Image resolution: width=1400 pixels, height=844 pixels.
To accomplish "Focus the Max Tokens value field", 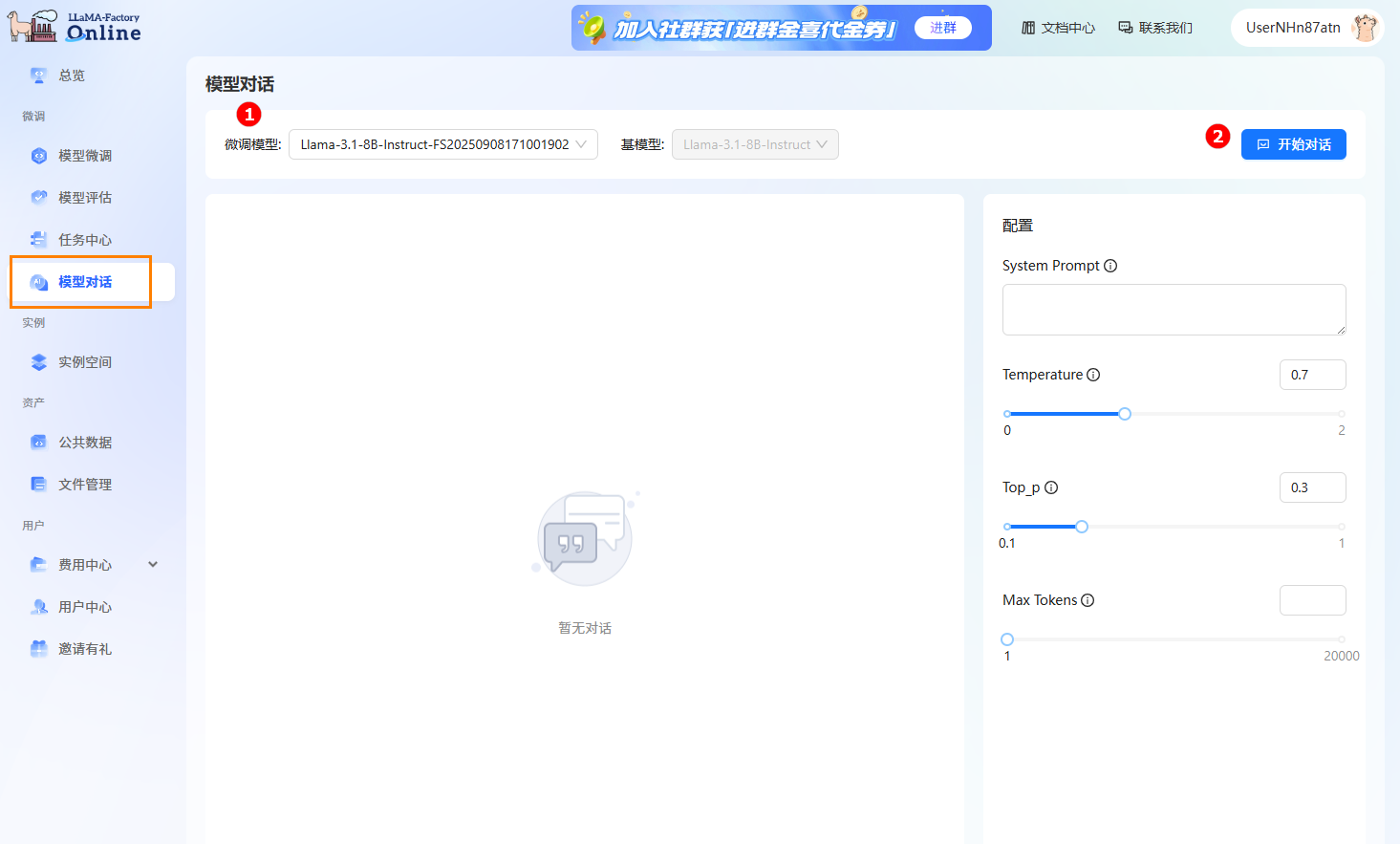I will coord(1312,600).
